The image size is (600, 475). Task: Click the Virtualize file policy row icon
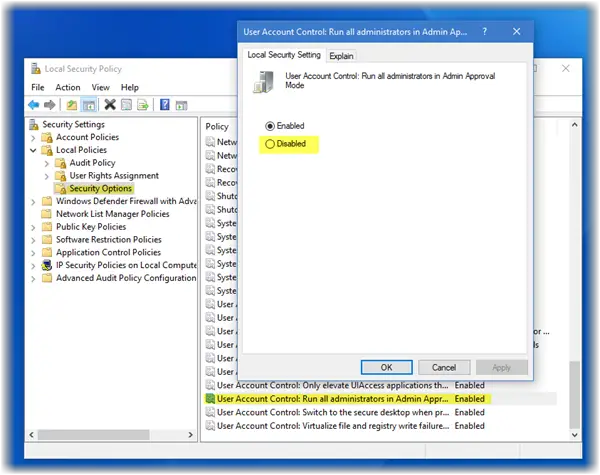[210, 426]
